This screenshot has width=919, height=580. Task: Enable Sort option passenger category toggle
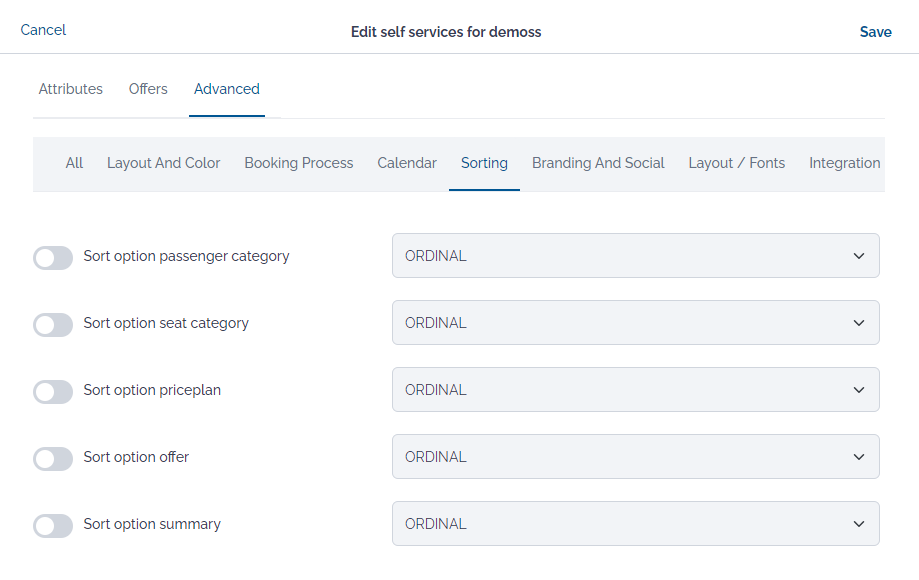53,258
